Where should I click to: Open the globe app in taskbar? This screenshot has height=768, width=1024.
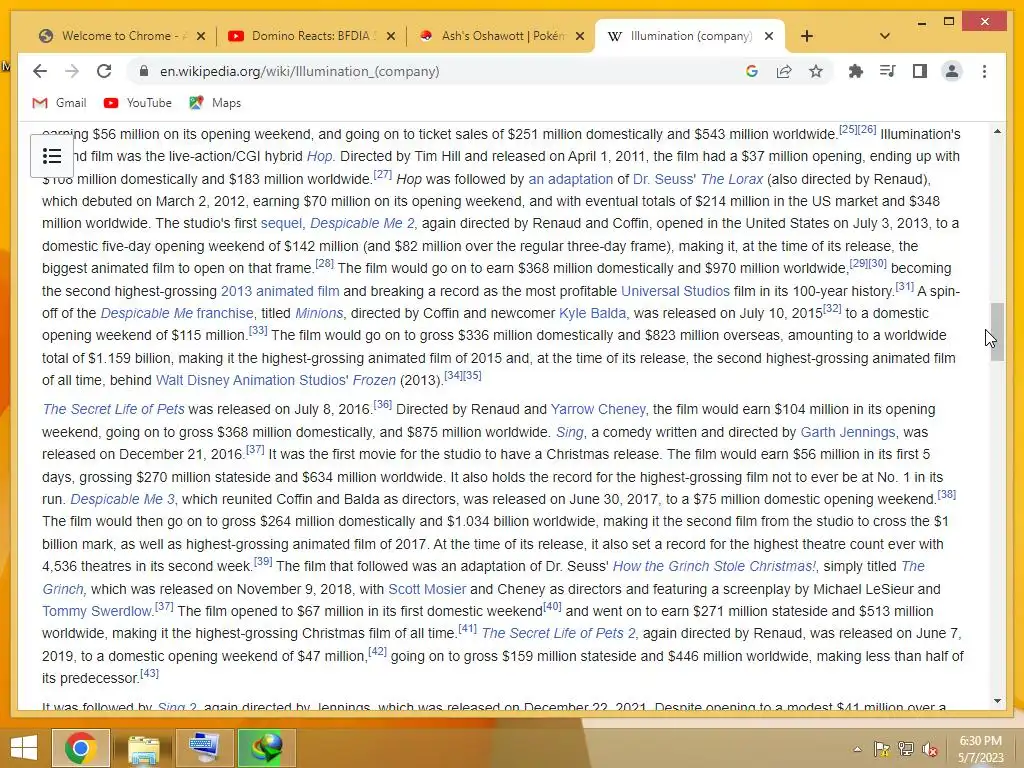267,748
